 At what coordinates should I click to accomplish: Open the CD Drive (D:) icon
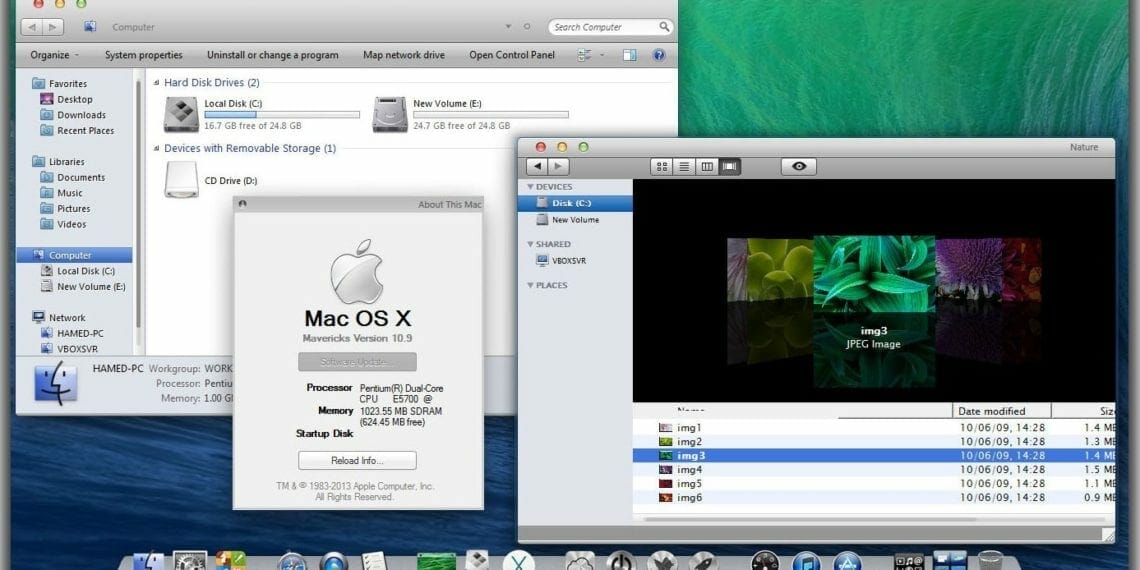pos(181,180)
